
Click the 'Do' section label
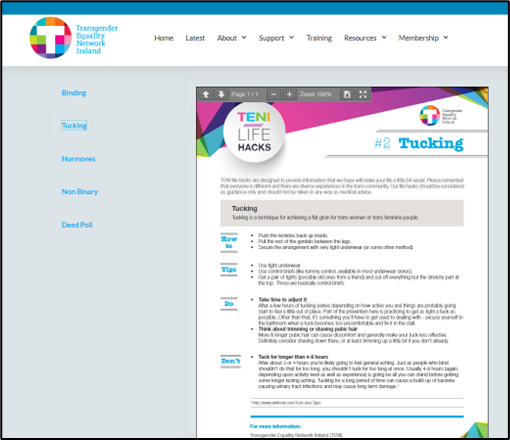(x=229, y=304)
